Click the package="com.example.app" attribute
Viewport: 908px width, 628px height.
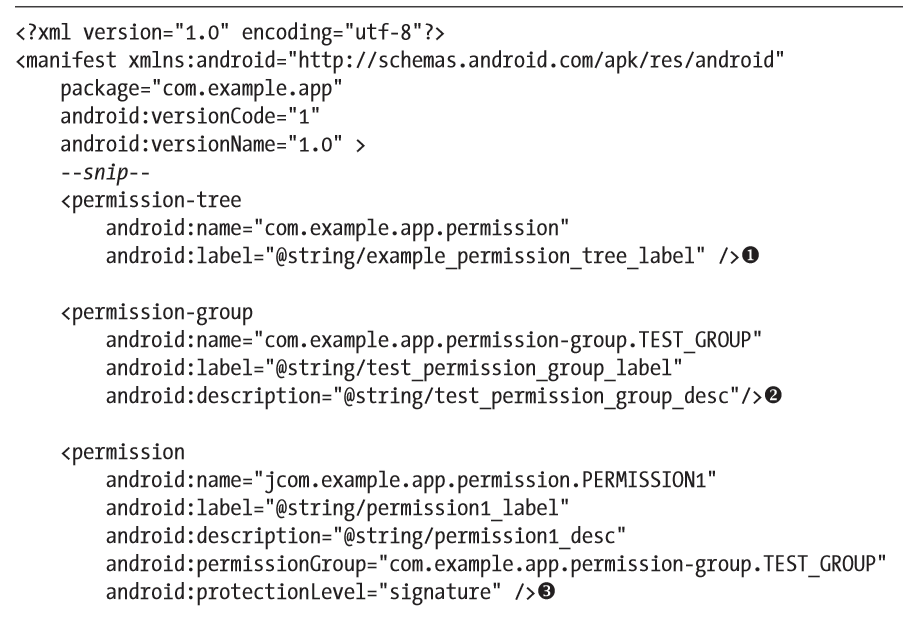tap(202, 89)
